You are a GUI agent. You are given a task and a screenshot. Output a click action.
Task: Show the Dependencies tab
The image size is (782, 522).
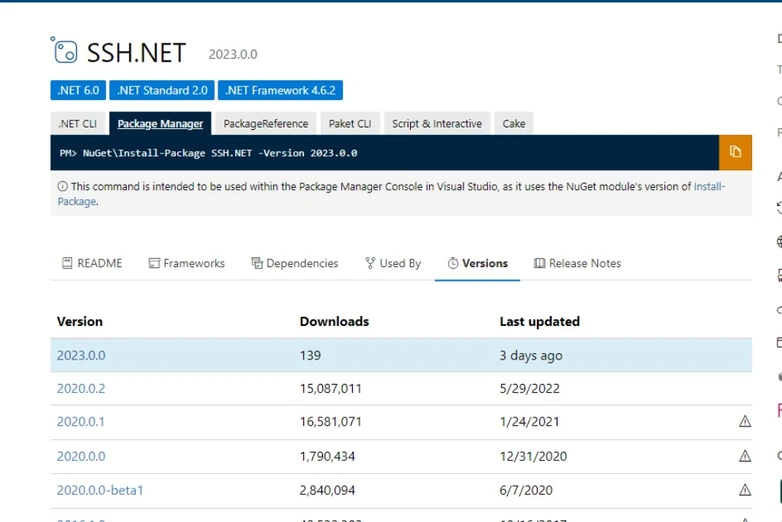point(294,263)
